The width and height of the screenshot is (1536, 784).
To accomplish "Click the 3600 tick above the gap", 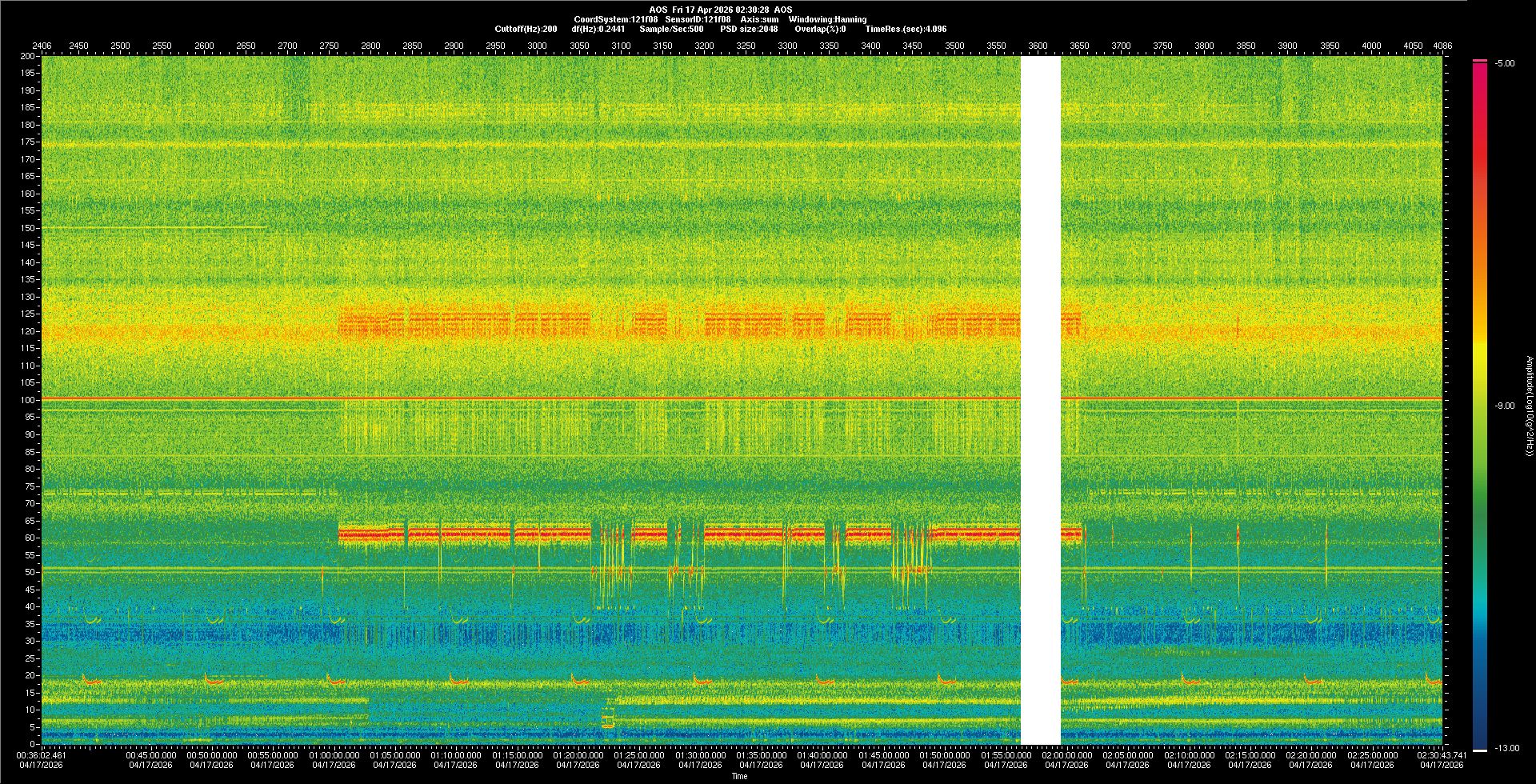I will (1038, 46).
